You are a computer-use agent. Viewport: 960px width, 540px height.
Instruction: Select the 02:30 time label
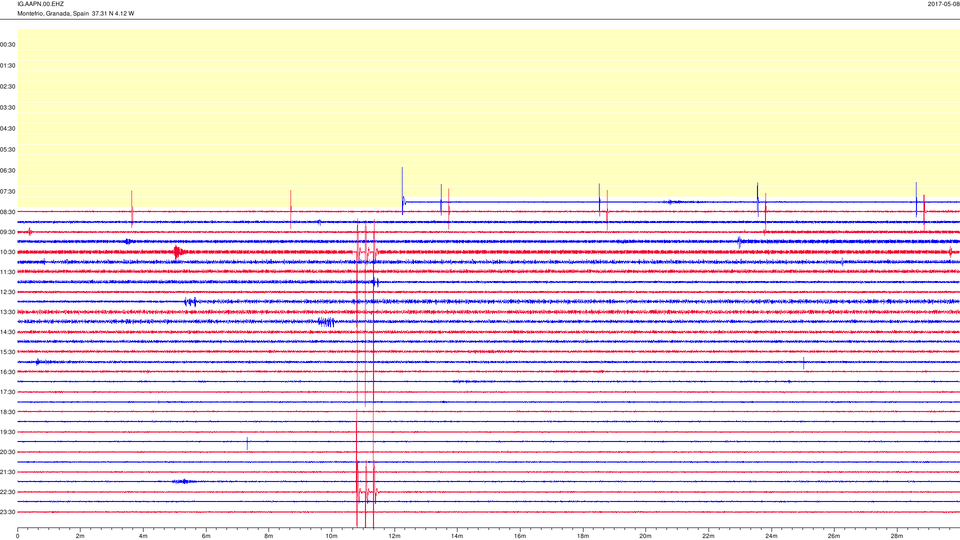coord(8,87)
